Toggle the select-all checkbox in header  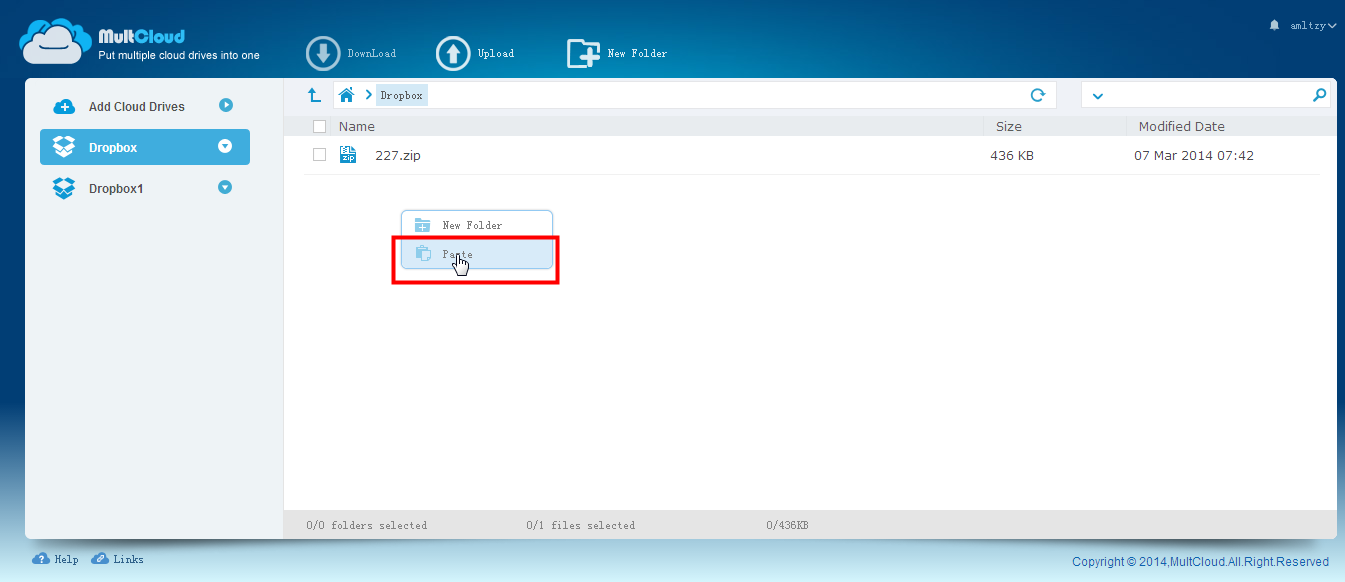tap(319, 126)
